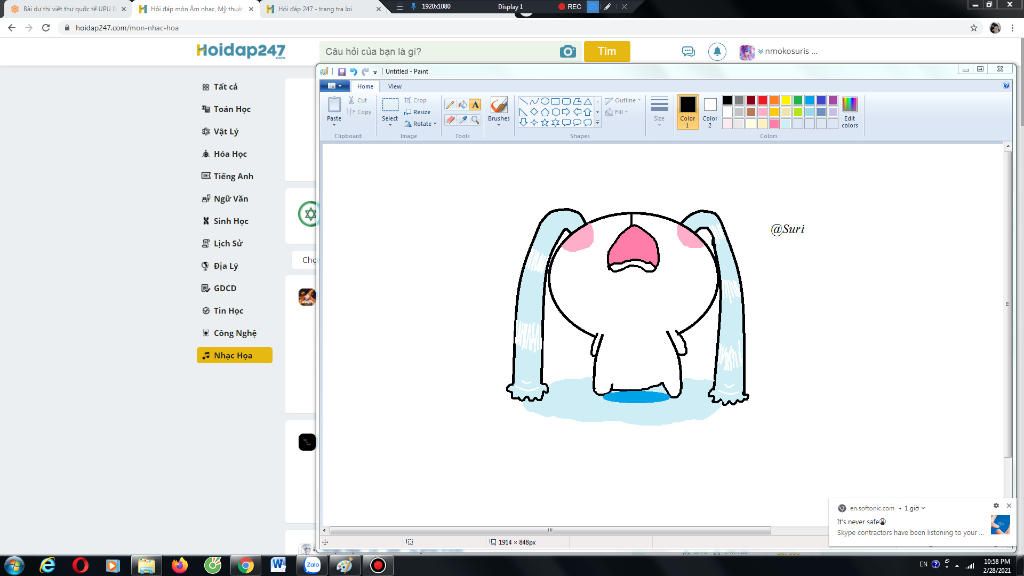
Task: Select the Color picker eyedropper tool
Action: [x=462, y=120]
